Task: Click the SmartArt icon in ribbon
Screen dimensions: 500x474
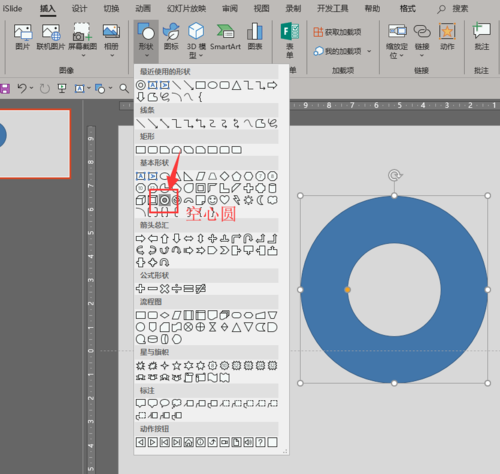Action: click(x=225, y=36)
